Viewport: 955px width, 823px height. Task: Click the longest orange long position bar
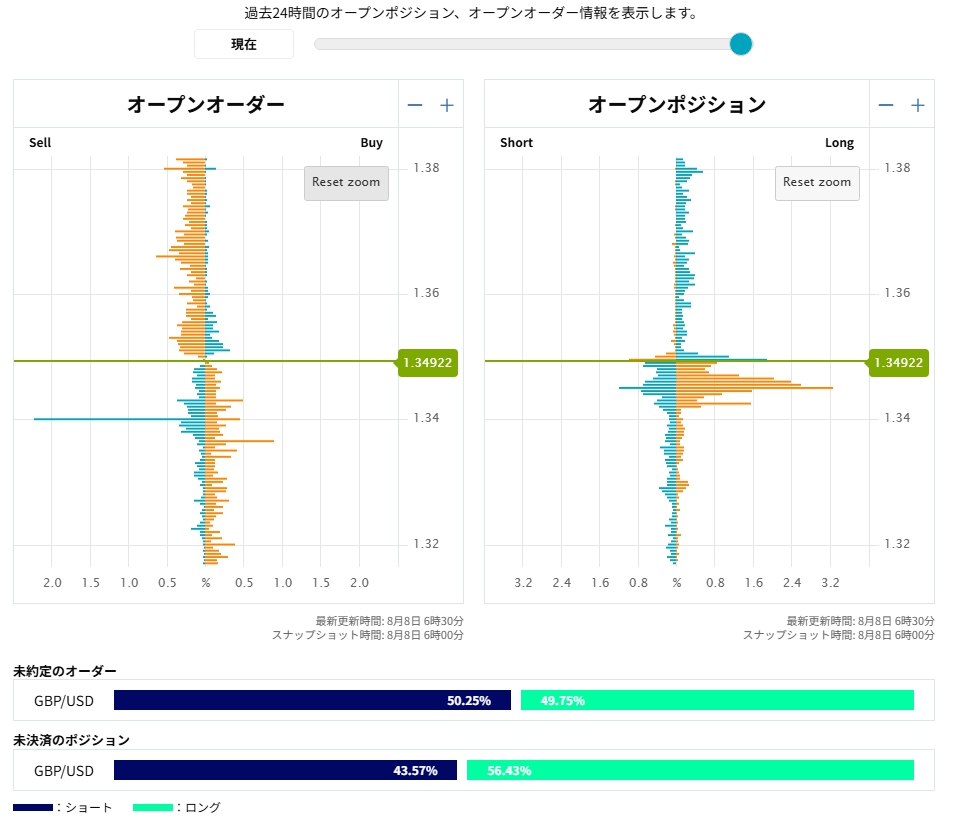[754, 387]
